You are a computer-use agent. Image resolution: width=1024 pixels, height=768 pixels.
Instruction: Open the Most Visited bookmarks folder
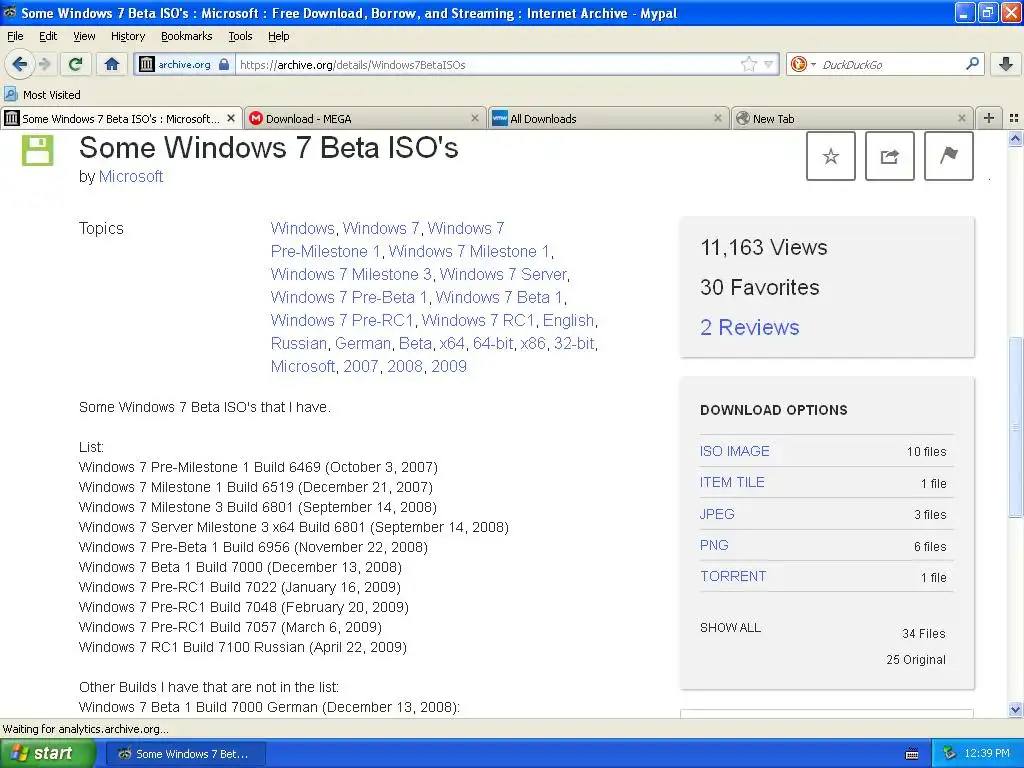pyautogui.click(x=42, y=95)
